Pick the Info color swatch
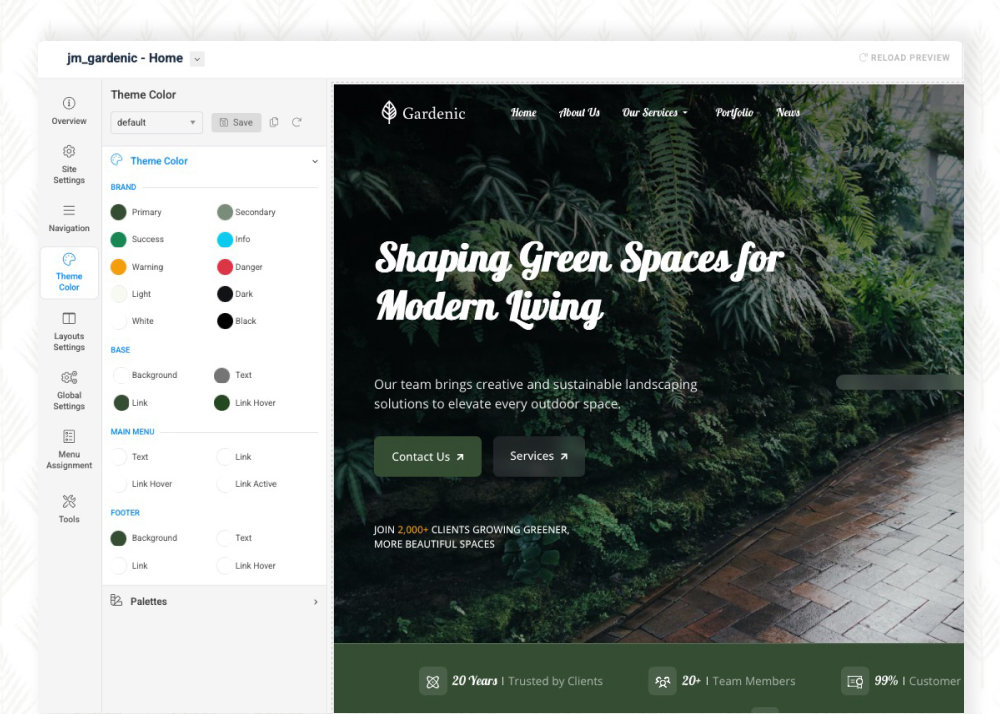The width and height of the screenshot is (1000, 714). (x=224, y=240)
